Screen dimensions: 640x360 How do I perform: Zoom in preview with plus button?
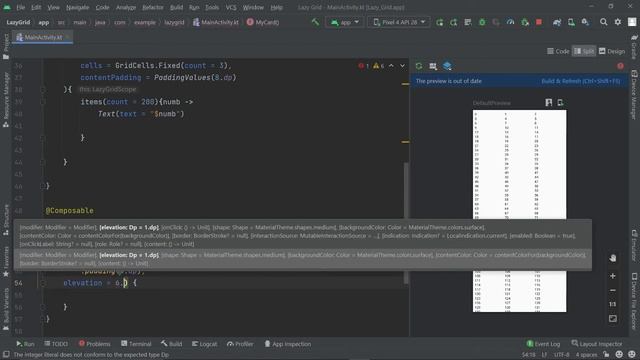click(613, 276)
